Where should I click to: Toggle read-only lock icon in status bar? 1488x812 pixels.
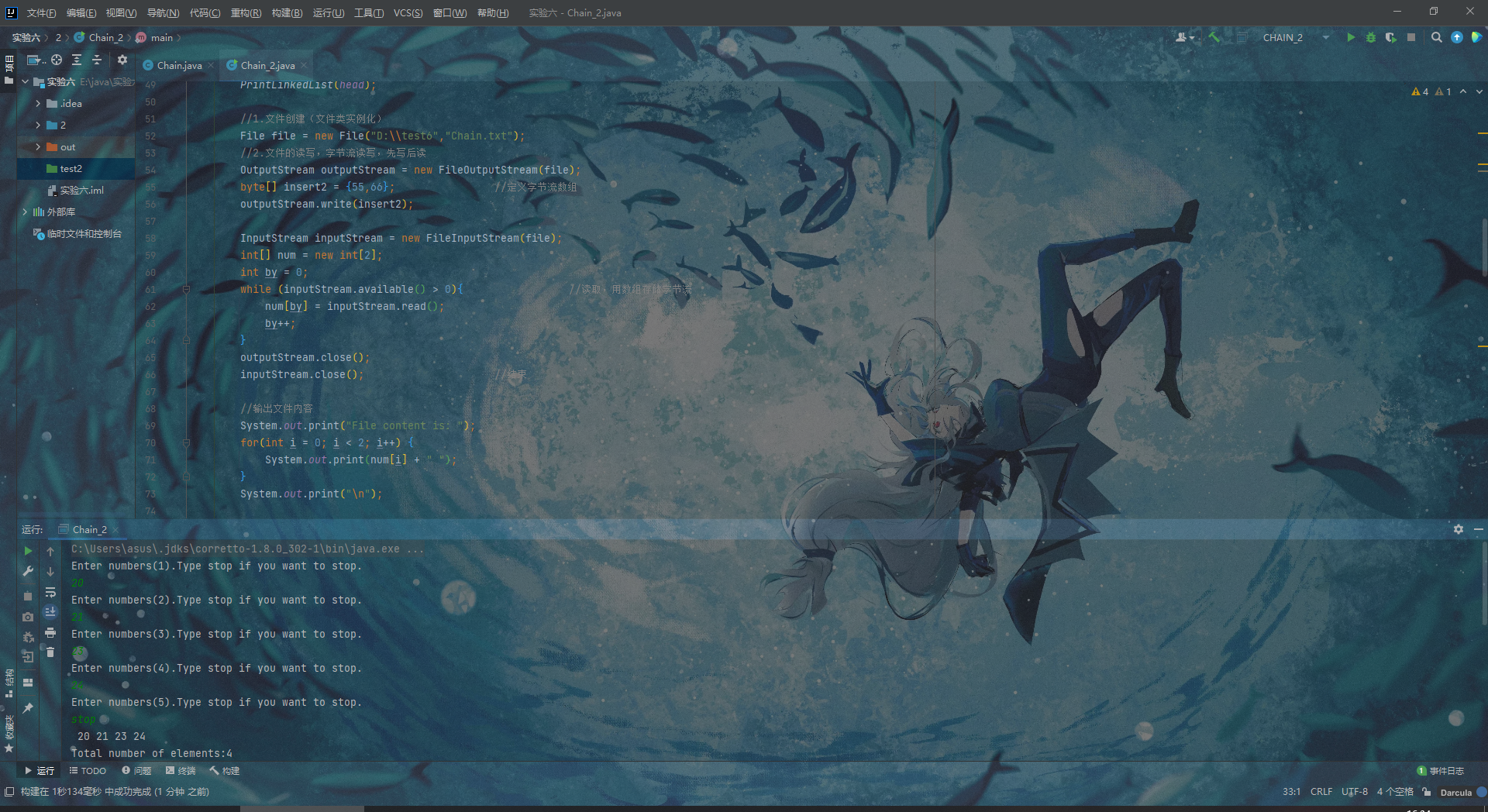[1427, 792]
